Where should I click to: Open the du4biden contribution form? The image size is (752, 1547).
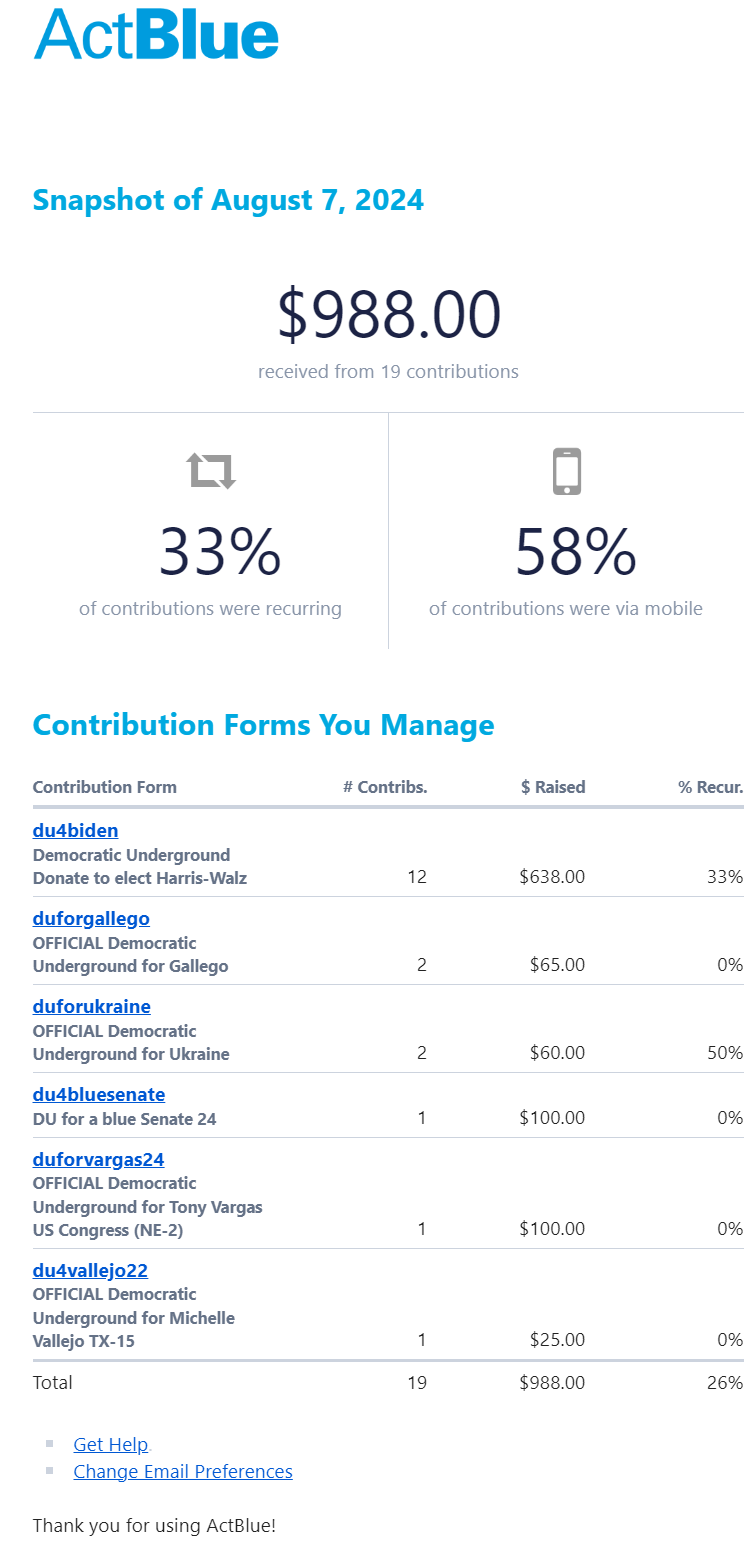click(76, 830)
